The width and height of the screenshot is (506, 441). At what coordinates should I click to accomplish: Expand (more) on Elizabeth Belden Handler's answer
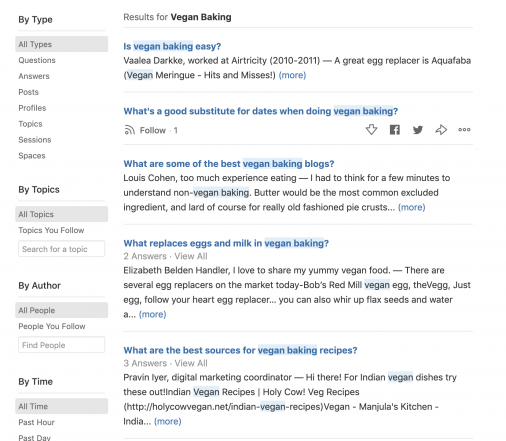(153, 314)
